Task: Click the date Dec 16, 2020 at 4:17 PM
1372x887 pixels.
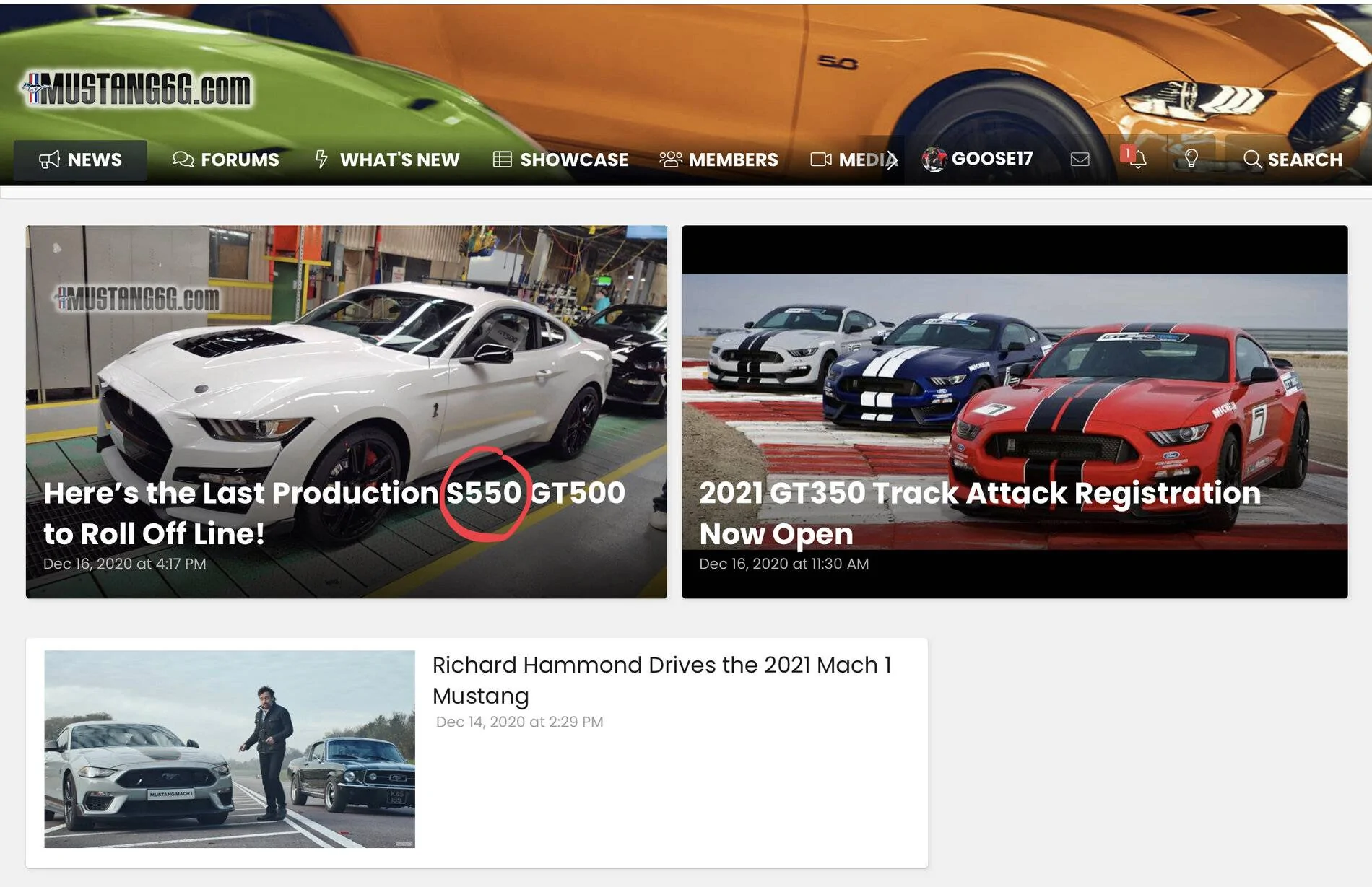Action: click(125, 564)
